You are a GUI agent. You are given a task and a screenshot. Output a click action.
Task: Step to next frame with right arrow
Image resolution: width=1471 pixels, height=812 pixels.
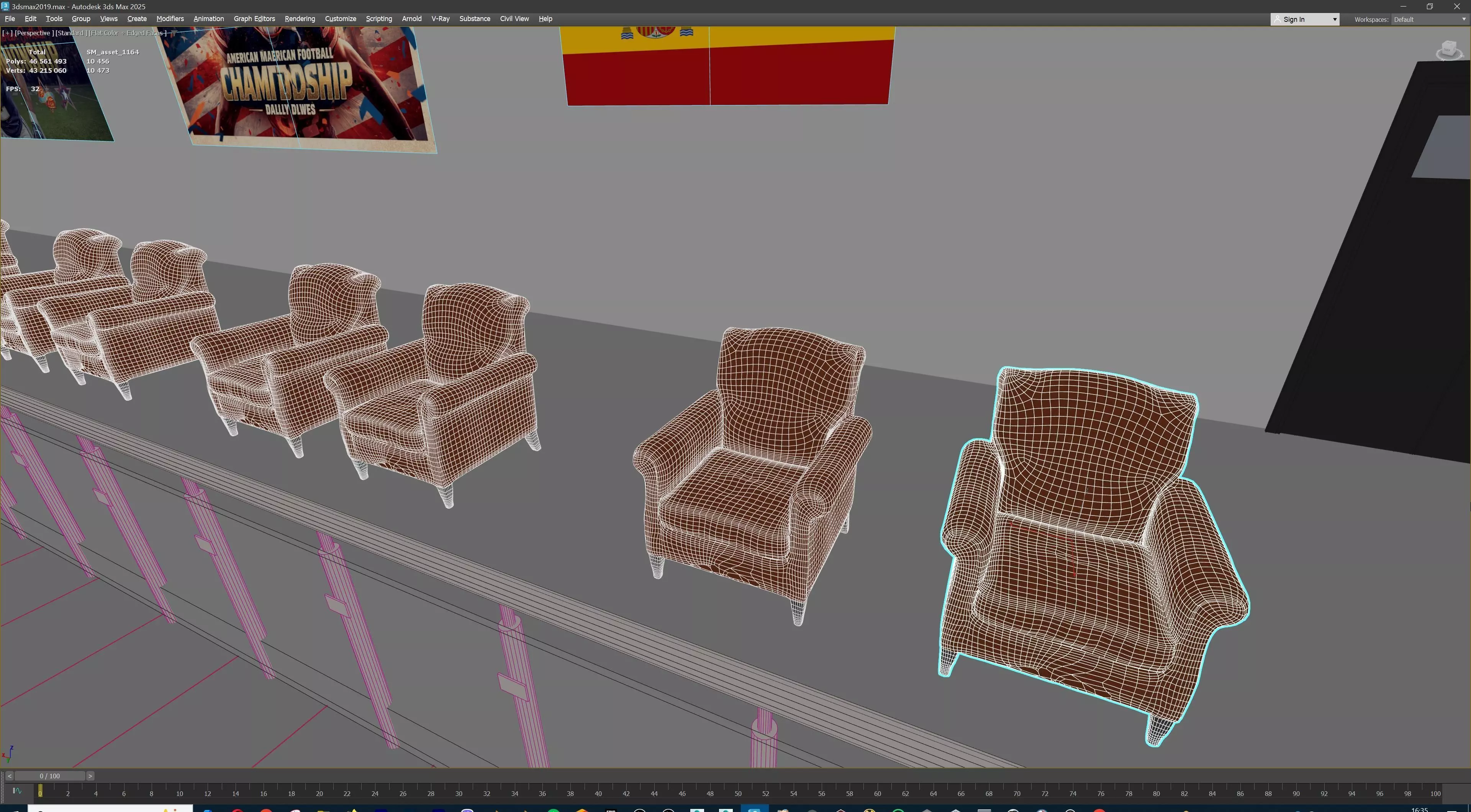click(x=90, y=776)
